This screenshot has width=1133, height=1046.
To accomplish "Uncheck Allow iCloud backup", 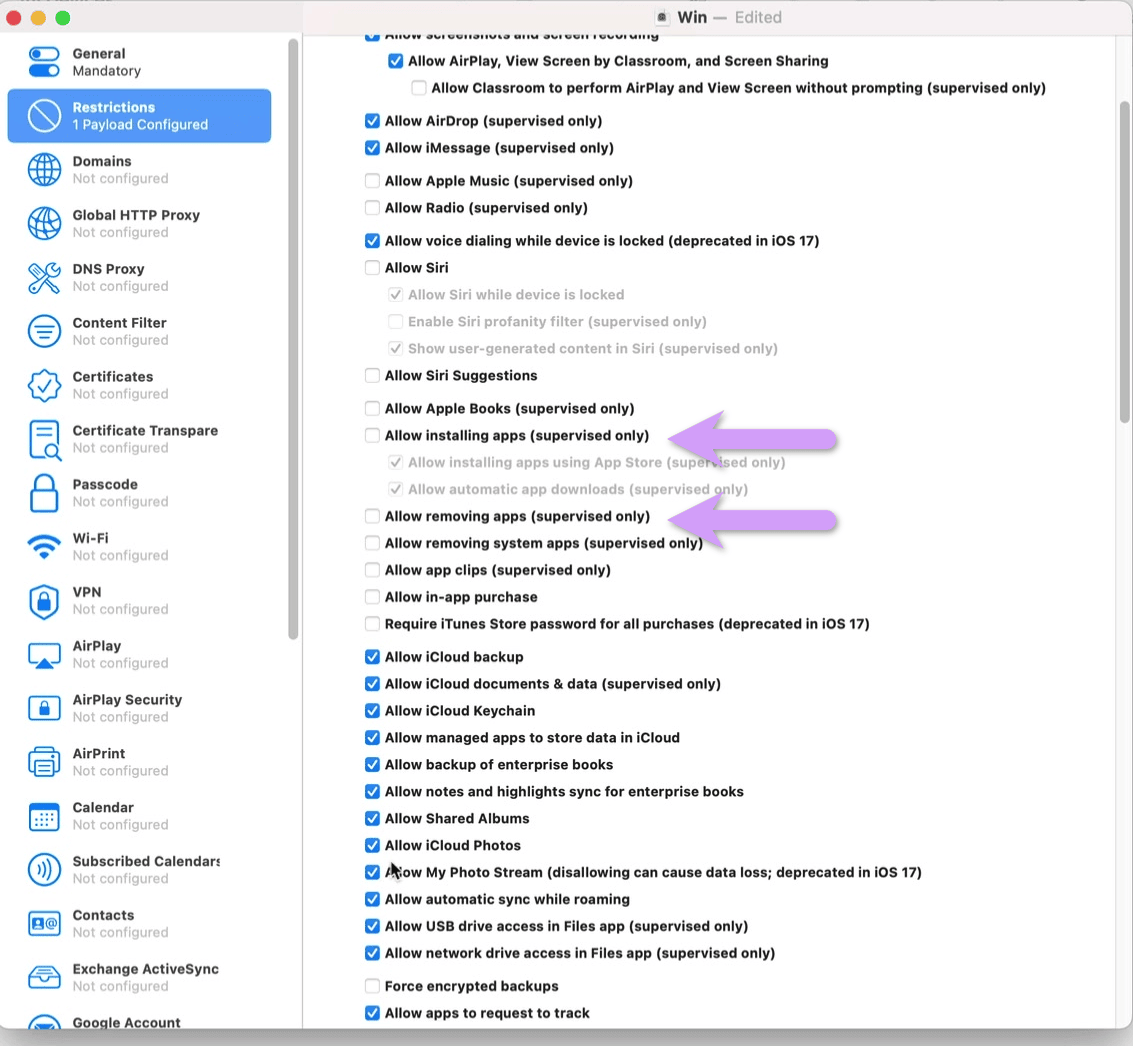I will point(372,657).
